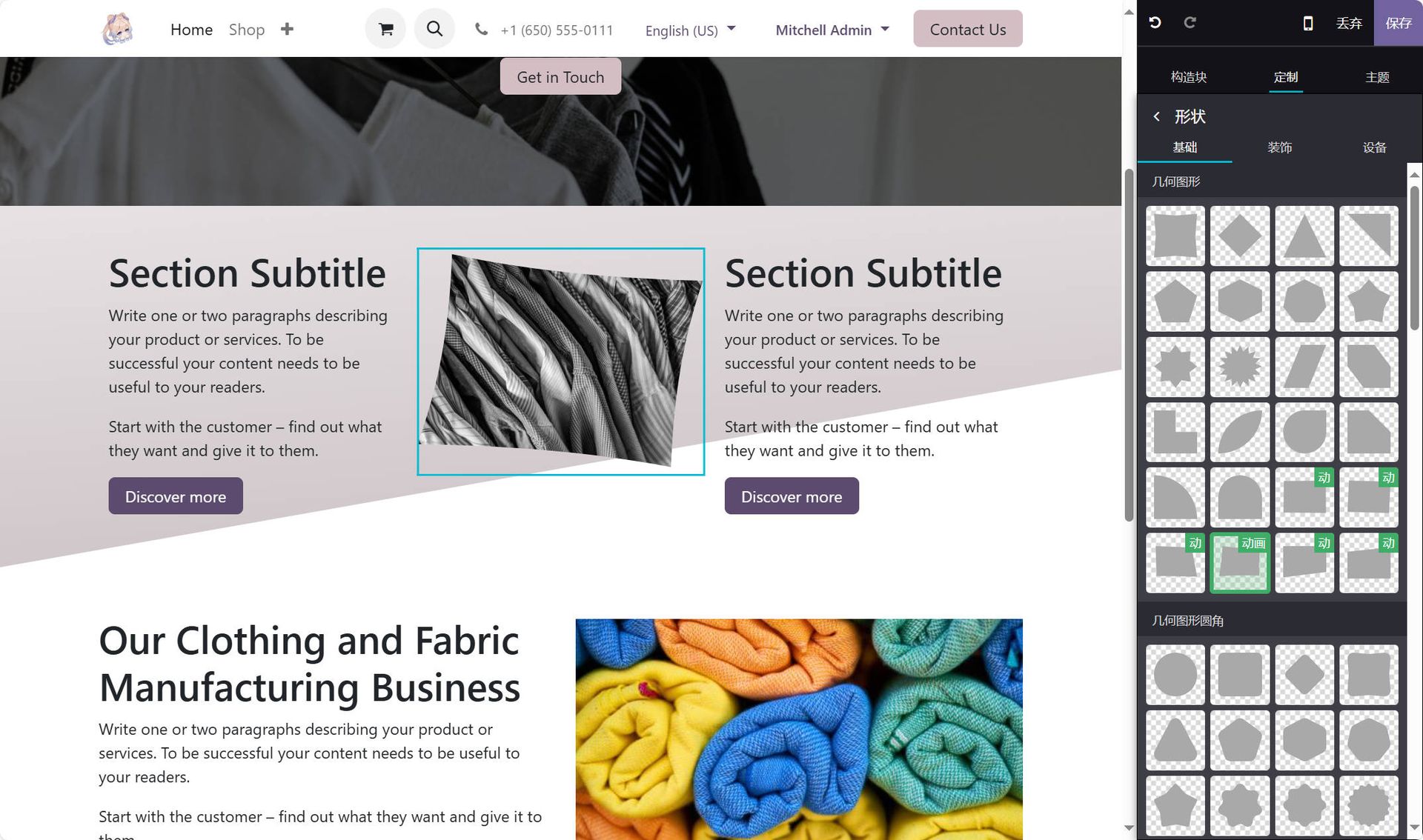Select the rounded diamond shape
Screen dimensions: 1423x840
pyautogui.click(x=1304, y=675)
